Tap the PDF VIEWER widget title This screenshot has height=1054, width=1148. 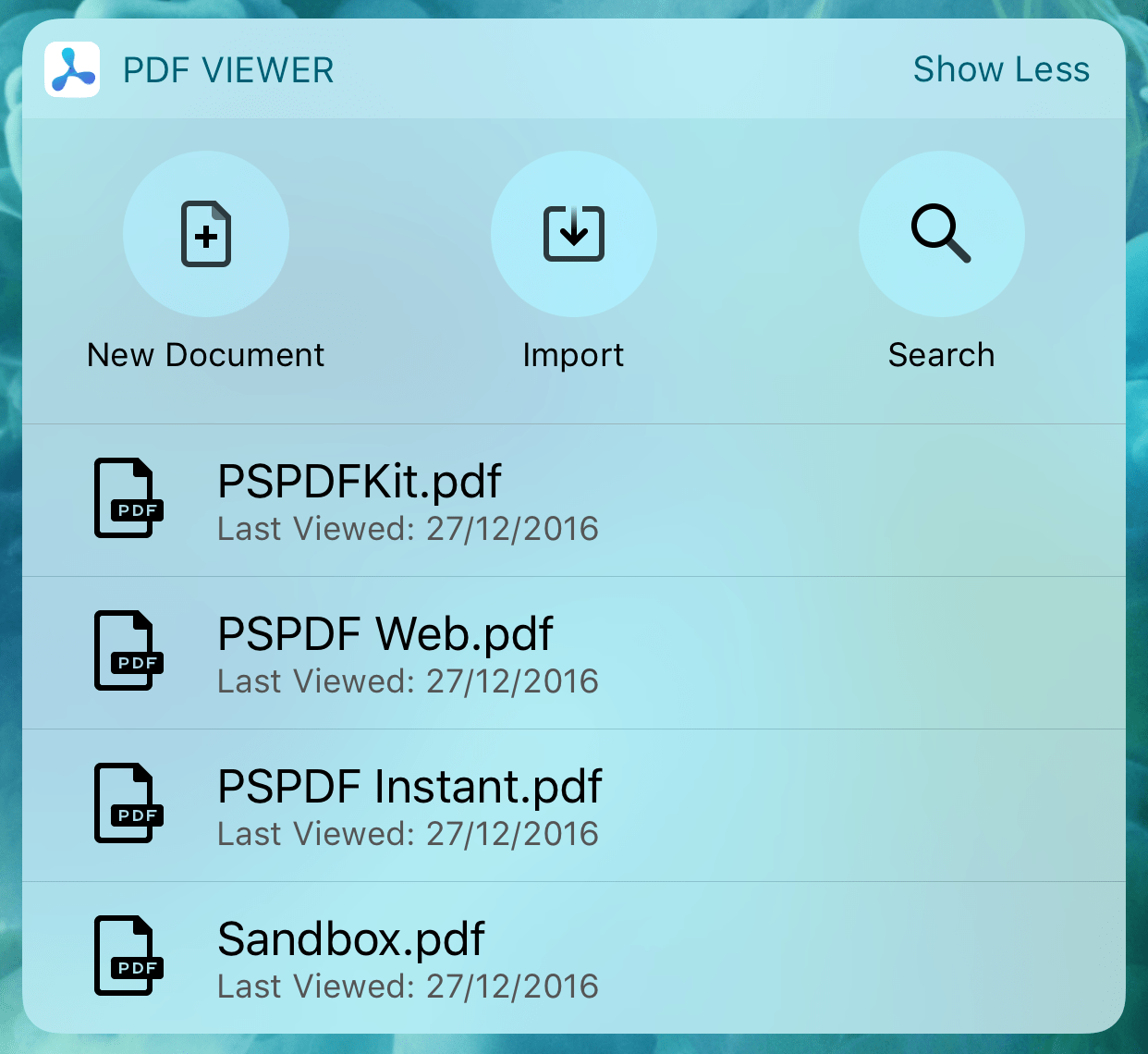(x=228, y=70)
